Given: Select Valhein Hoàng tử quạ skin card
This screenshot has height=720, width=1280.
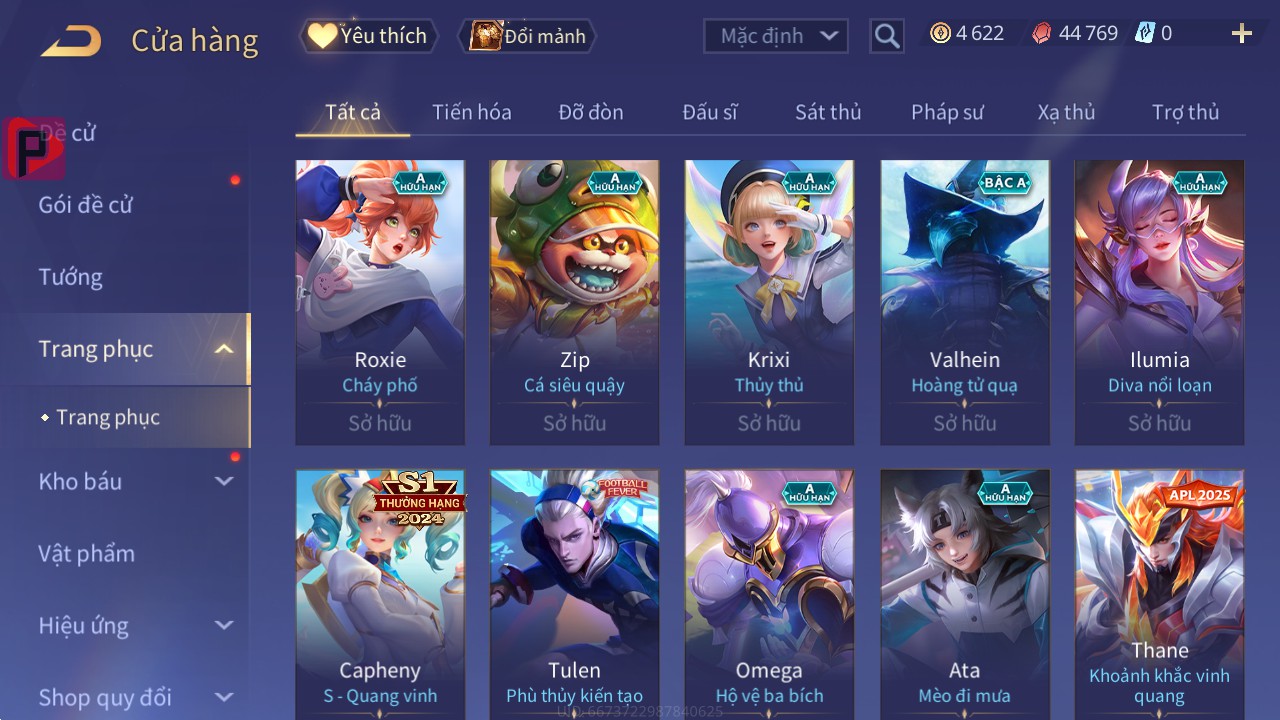Looking at the screenshot, I should pyautogui.click(x=965, y=302).
